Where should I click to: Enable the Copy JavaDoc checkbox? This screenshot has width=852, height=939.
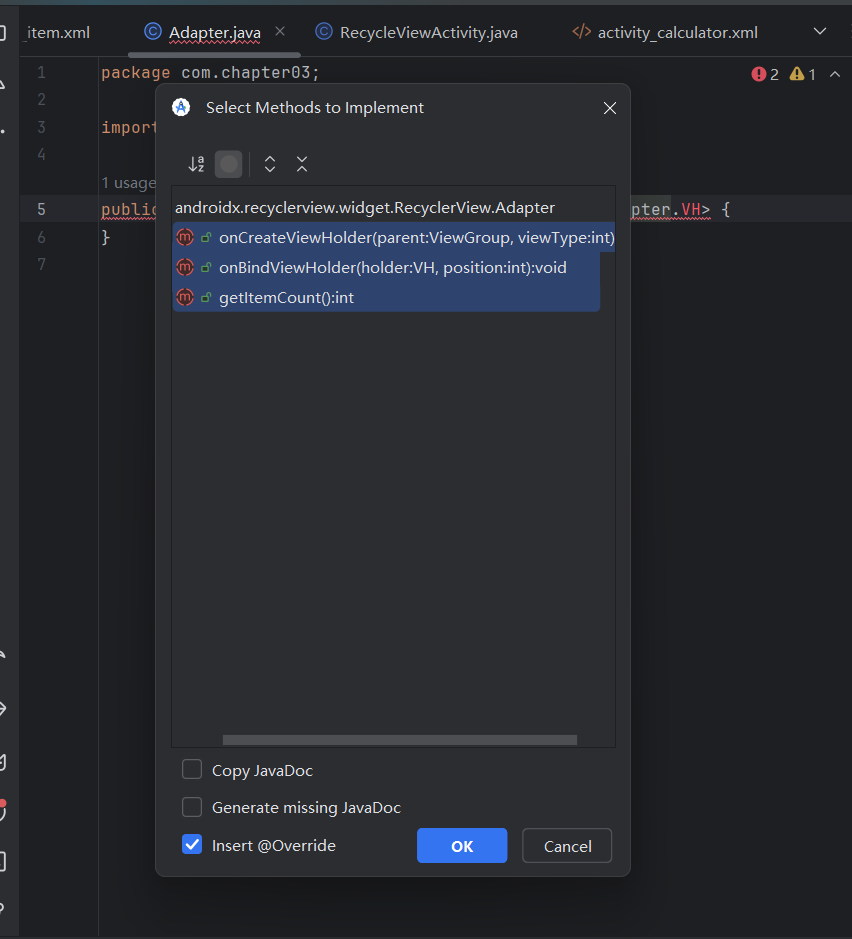click(x=192, y=769)
